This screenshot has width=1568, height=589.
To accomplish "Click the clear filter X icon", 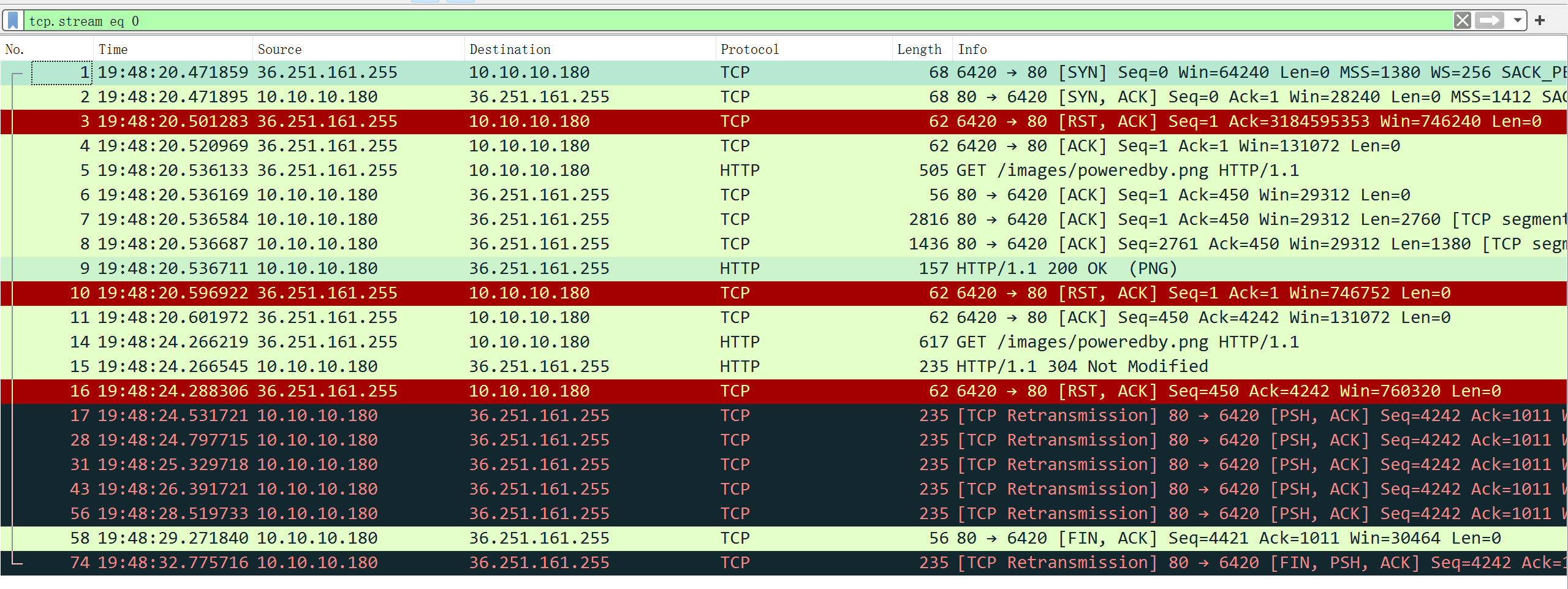I will [1463, 20].
